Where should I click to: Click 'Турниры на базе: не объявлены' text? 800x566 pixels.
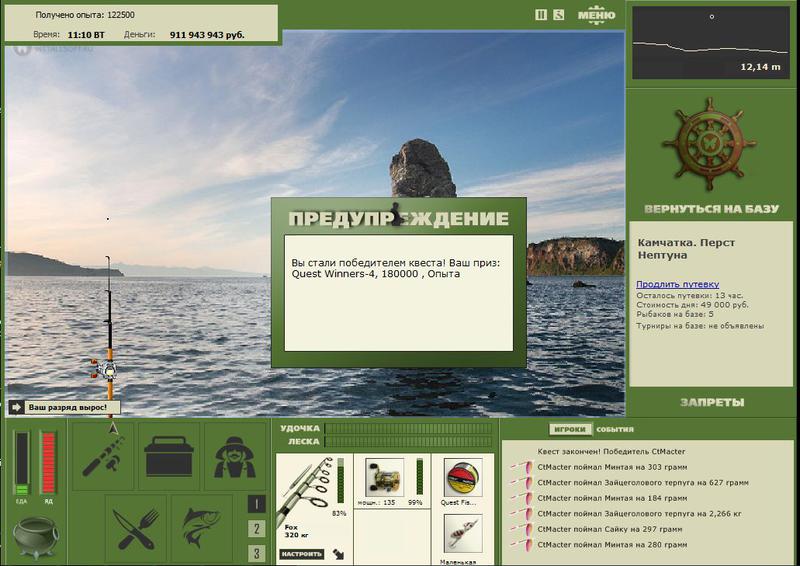(x=700, y=326)
